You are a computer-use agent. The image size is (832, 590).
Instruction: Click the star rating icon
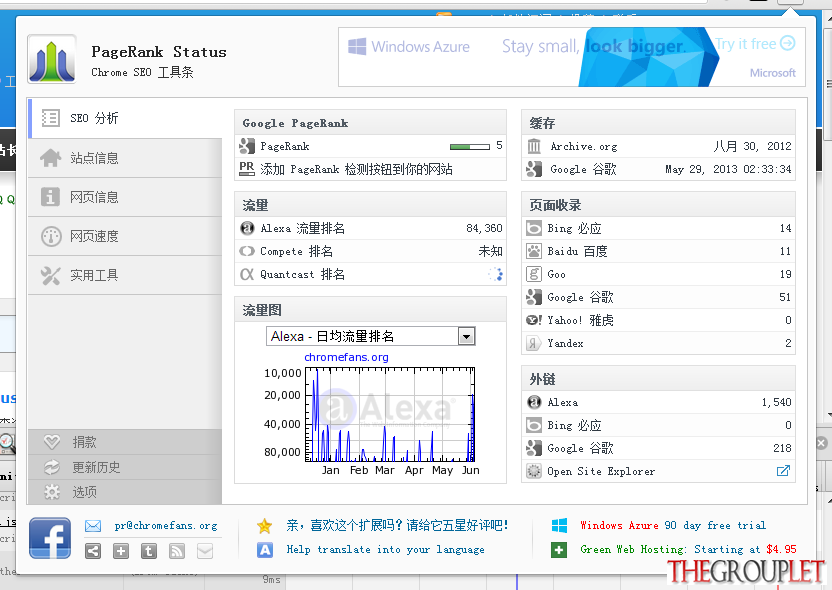[264, 526]
